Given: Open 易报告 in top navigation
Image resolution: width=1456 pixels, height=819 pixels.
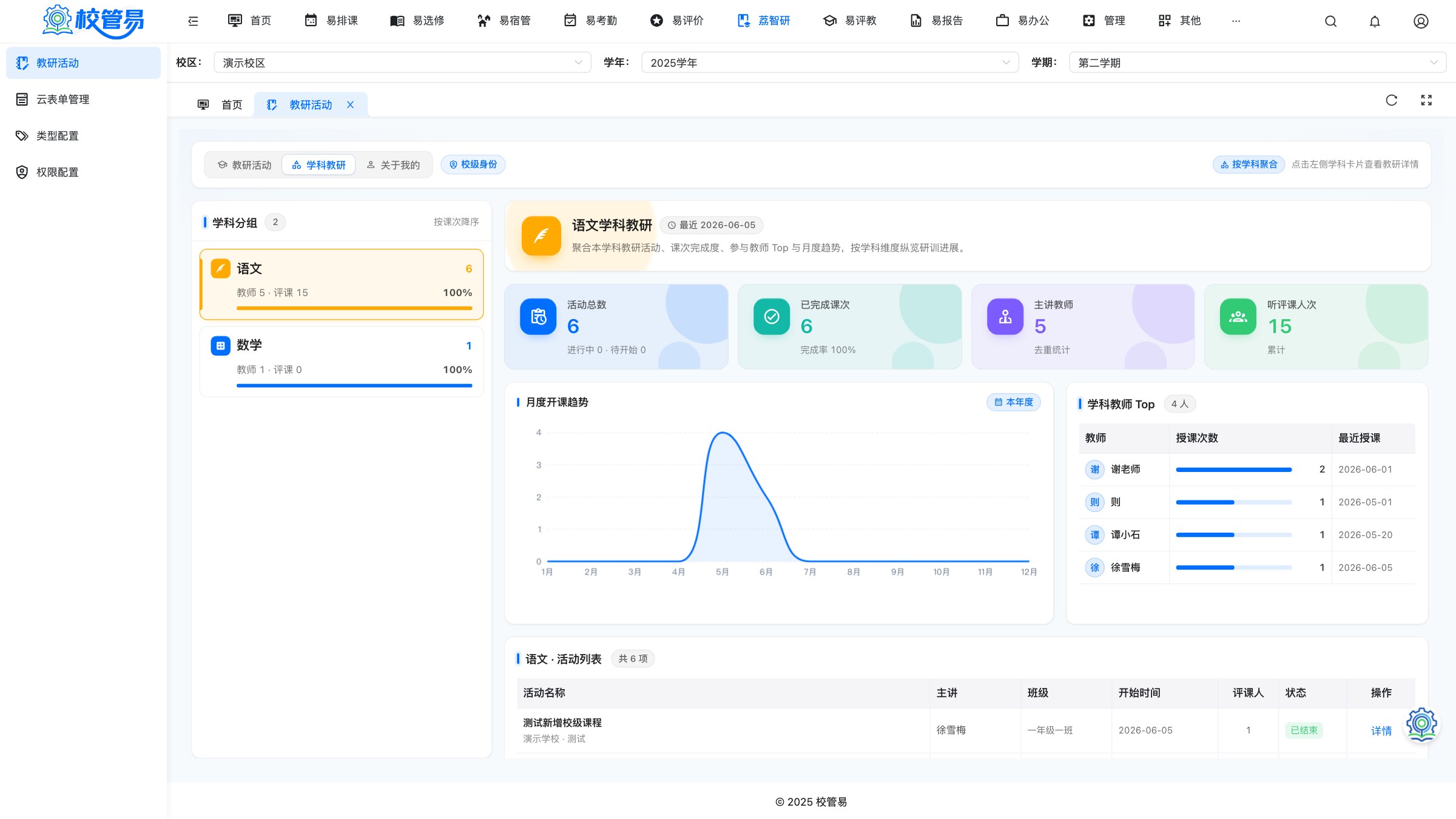Looking at the screenshot, I should click(936, 21).
